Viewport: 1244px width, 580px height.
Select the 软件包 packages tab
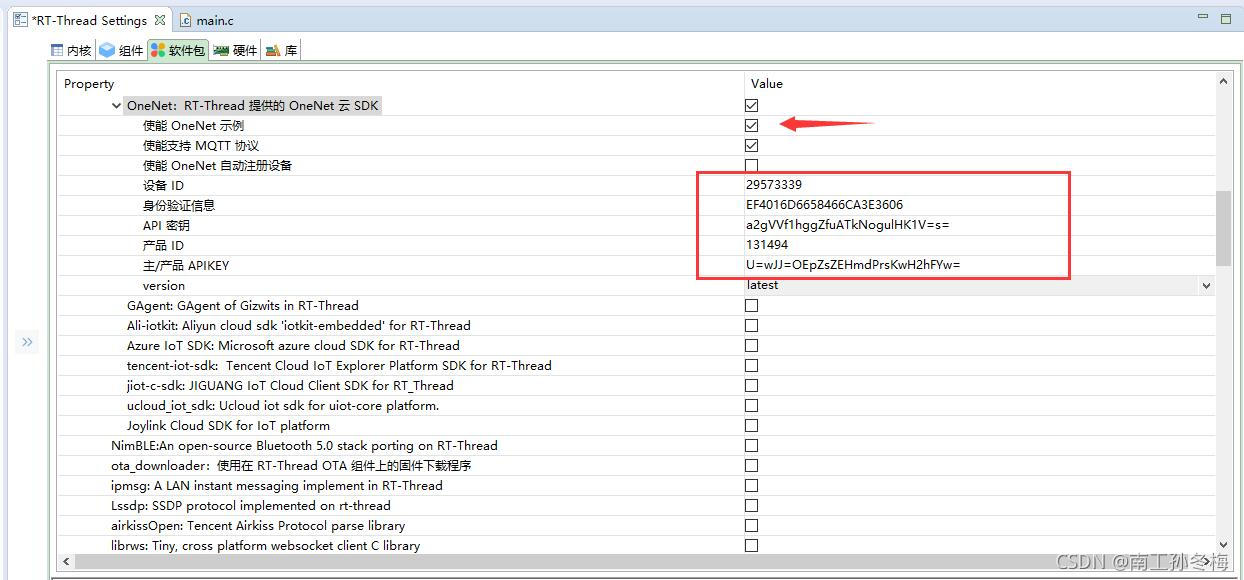(178, 50)
